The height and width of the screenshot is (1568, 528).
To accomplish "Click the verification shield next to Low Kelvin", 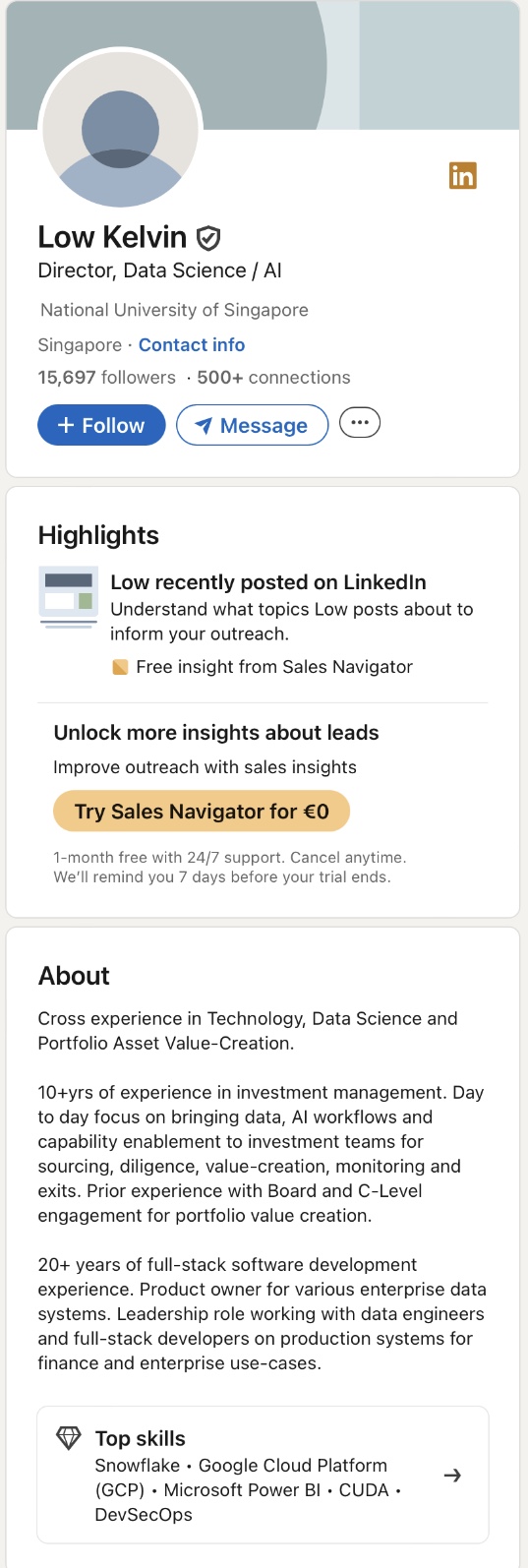I will tap(208, 238).
